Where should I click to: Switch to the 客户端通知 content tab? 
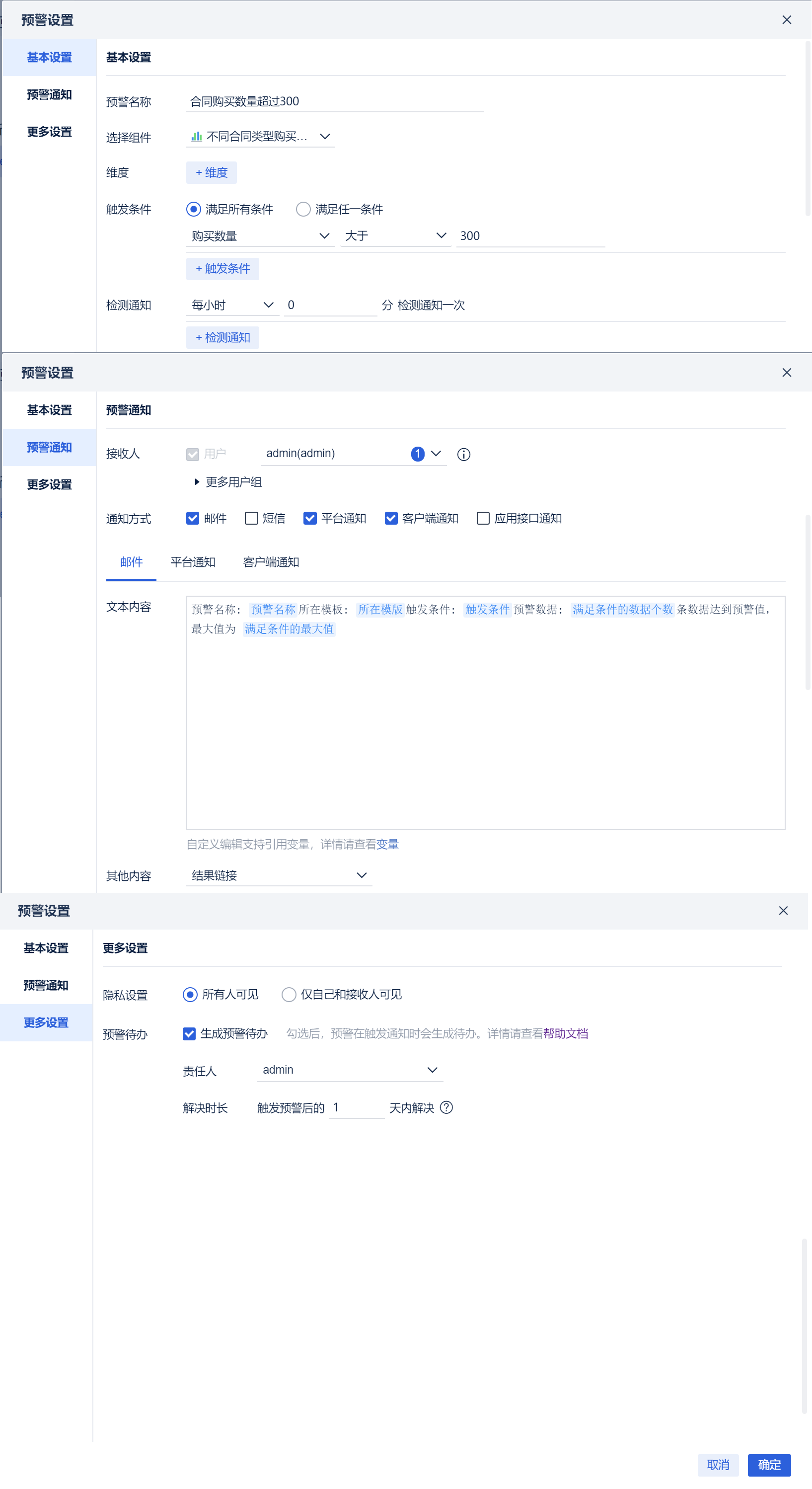271,562
